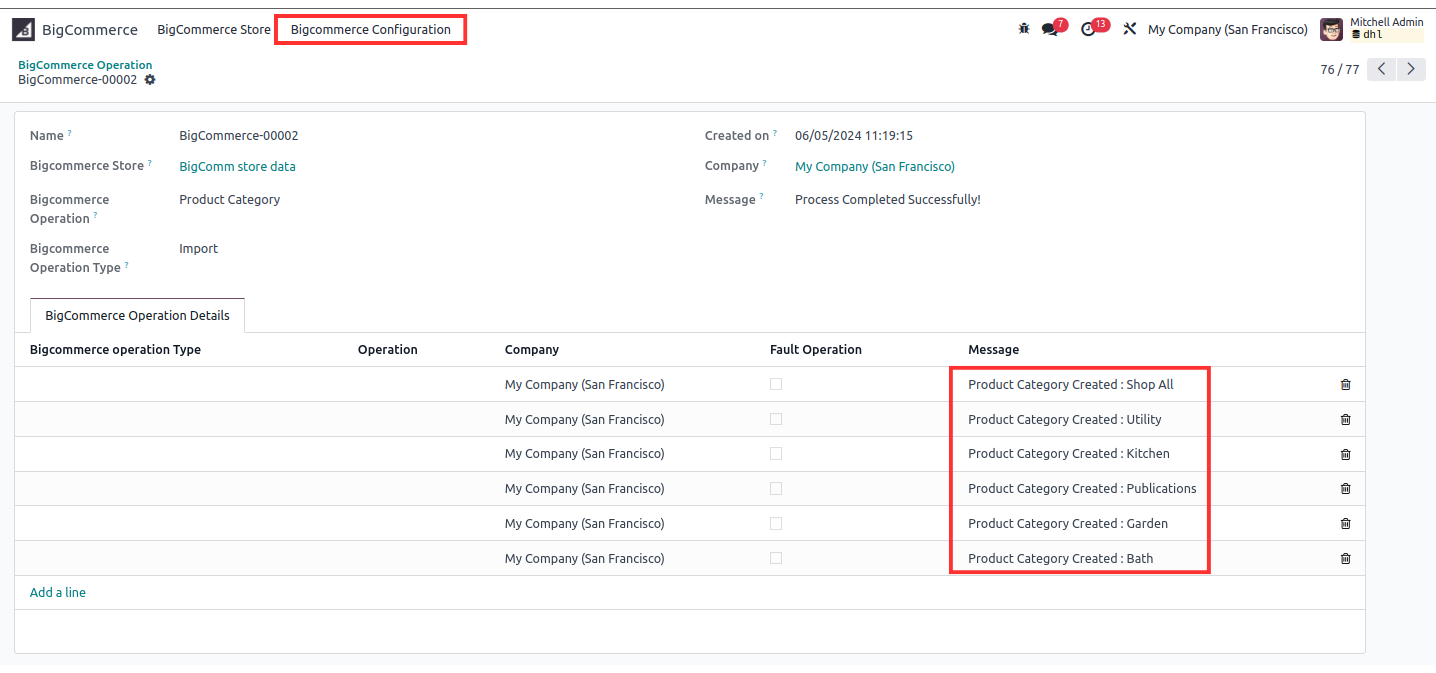Toggle Fault Operation checkbox in Publications row

click(776, 488)
